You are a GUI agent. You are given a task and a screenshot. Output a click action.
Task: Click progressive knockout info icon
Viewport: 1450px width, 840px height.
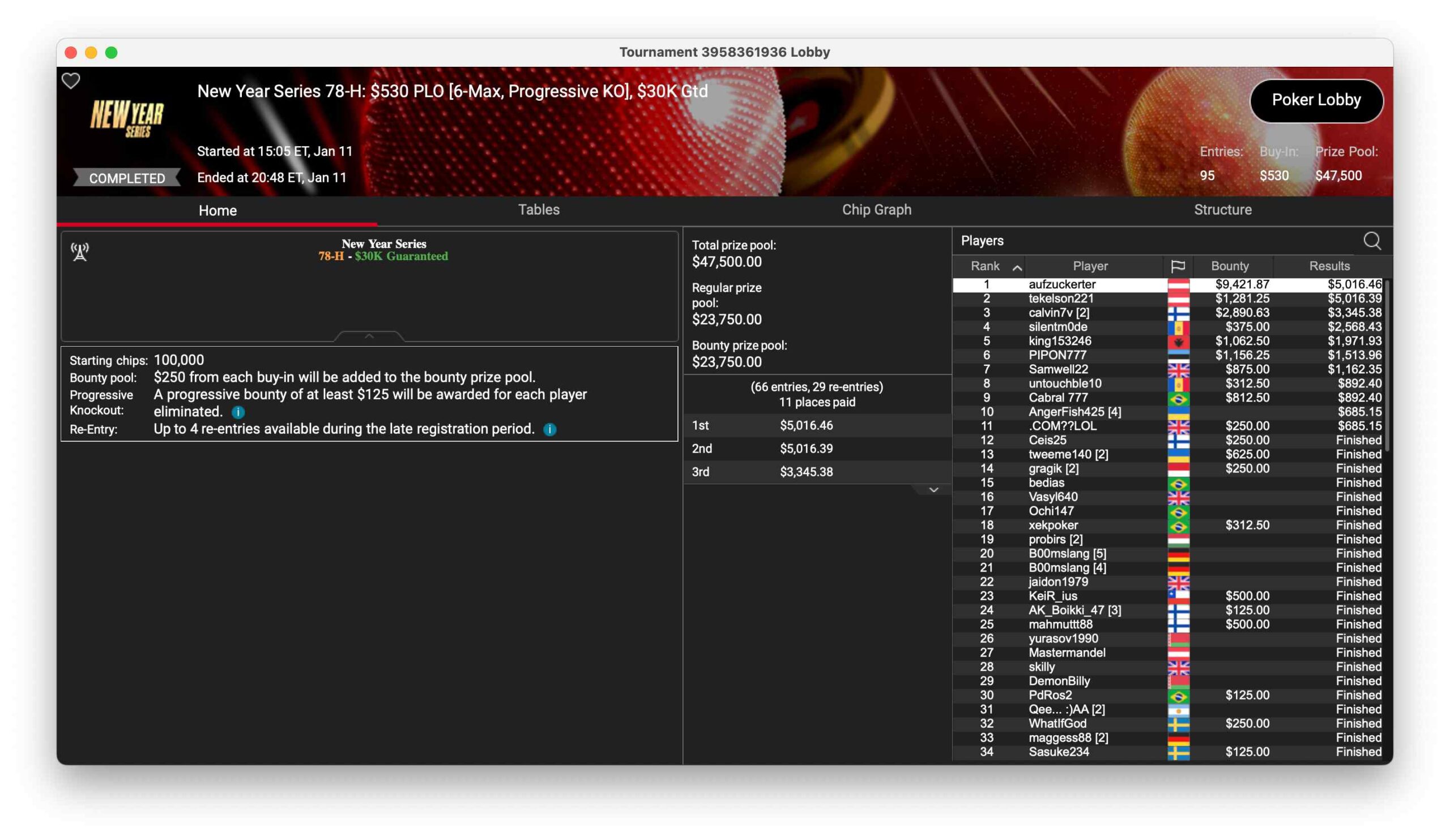[238, 412]
